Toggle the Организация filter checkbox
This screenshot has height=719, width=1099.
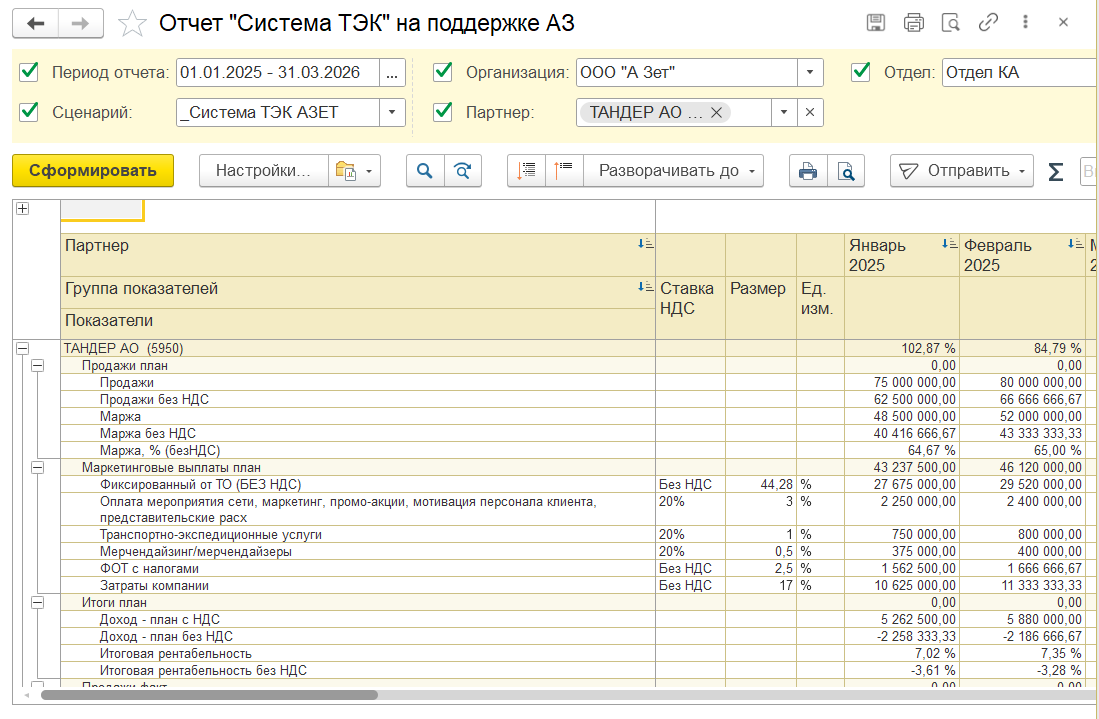[x=443, y=72]
